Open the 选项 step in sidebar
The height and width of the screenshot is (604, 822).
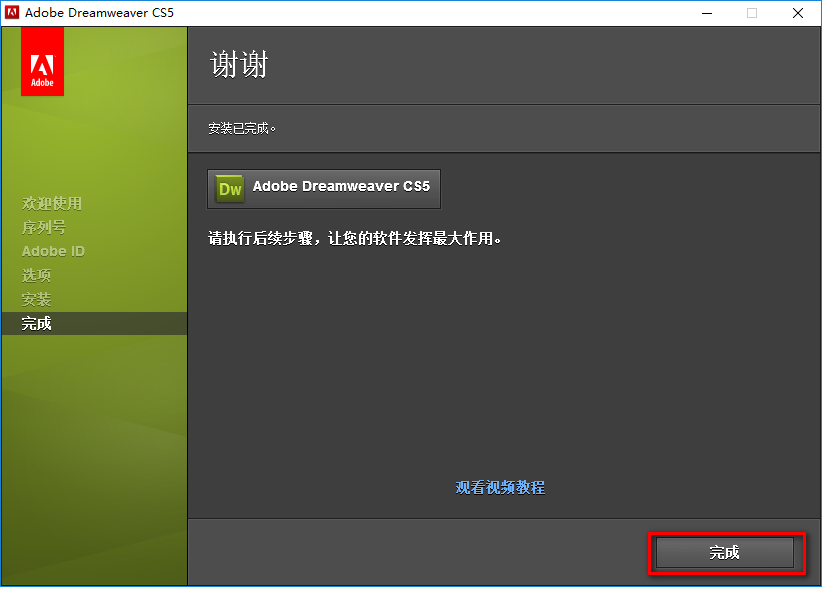click(37, 275)
